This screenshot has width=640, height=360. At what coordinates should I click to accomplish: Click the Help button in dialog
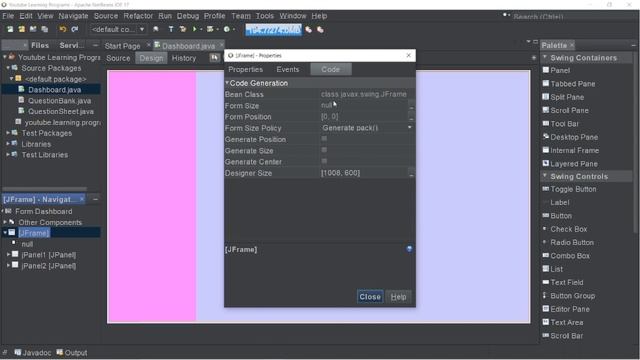398,297
